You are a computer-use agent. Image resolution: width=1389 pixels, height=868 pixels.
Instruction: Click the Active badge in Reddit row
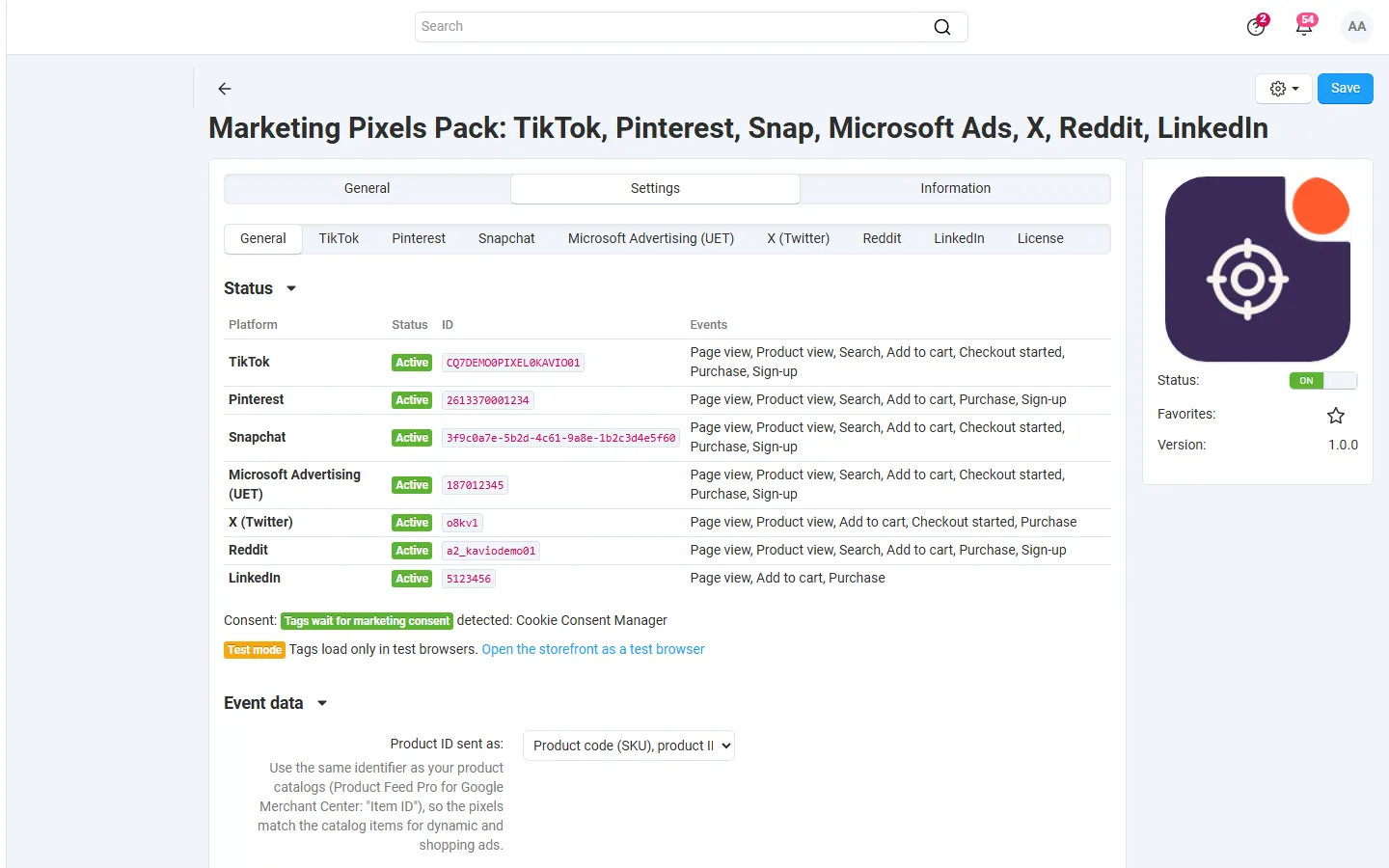pyautogui.click(x=412, y=552)
